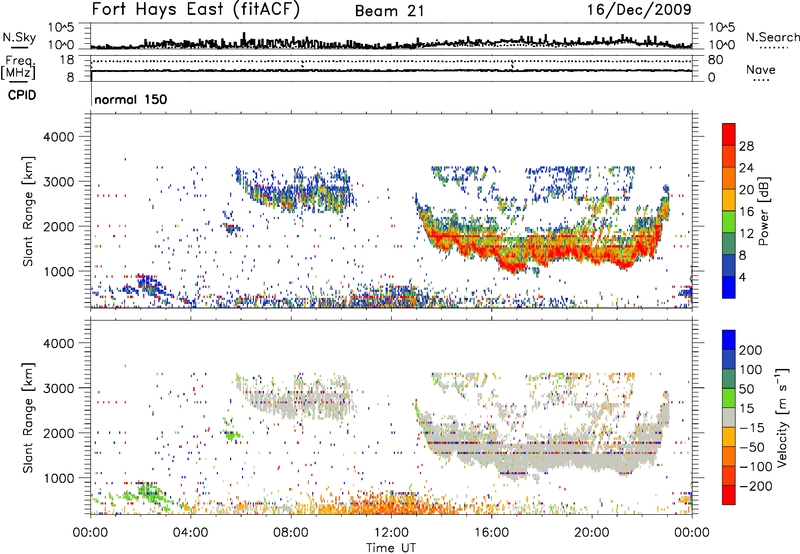Click the 'Nave' legend label
Viewport: 800px width, 554px height.
(x=761, y=69)
